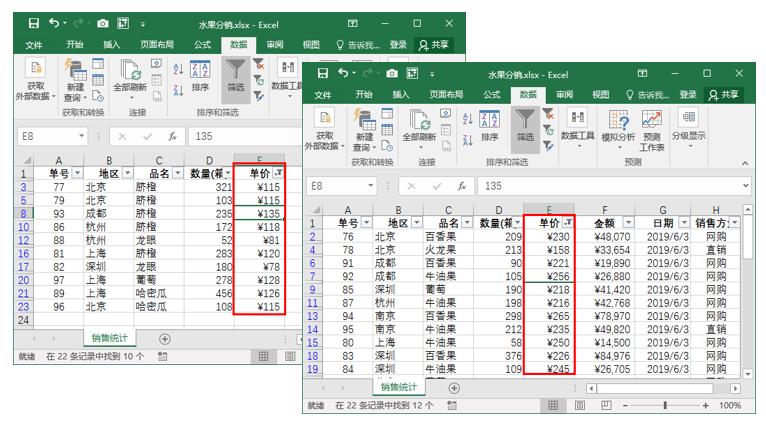The width and height of the screenshot is (766, 427).
Task: Collapse the ribbon in front window
Action: (x=745, y=163)
